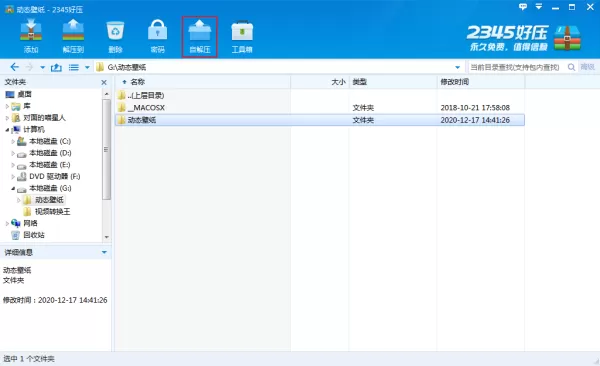Minimize the 2345好压 window
The height and width of the screenshot is (366, 600).
[556, 7]
